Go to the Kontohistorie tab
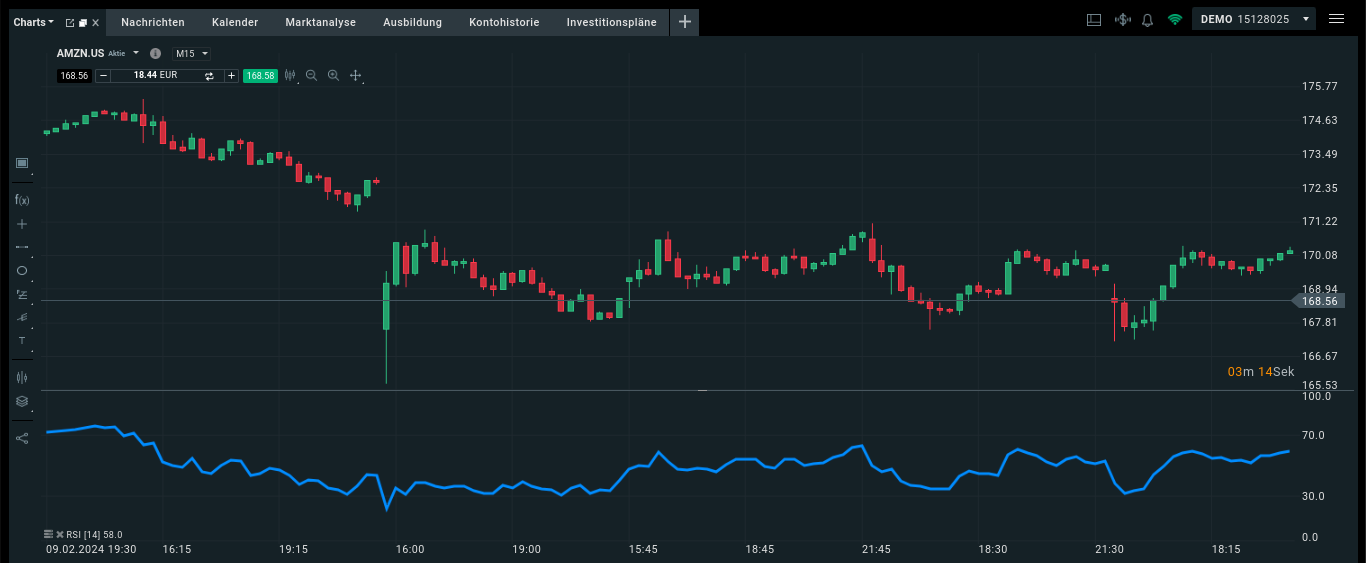This screenshot has height=563, width=1366. [x=504, y=22]
